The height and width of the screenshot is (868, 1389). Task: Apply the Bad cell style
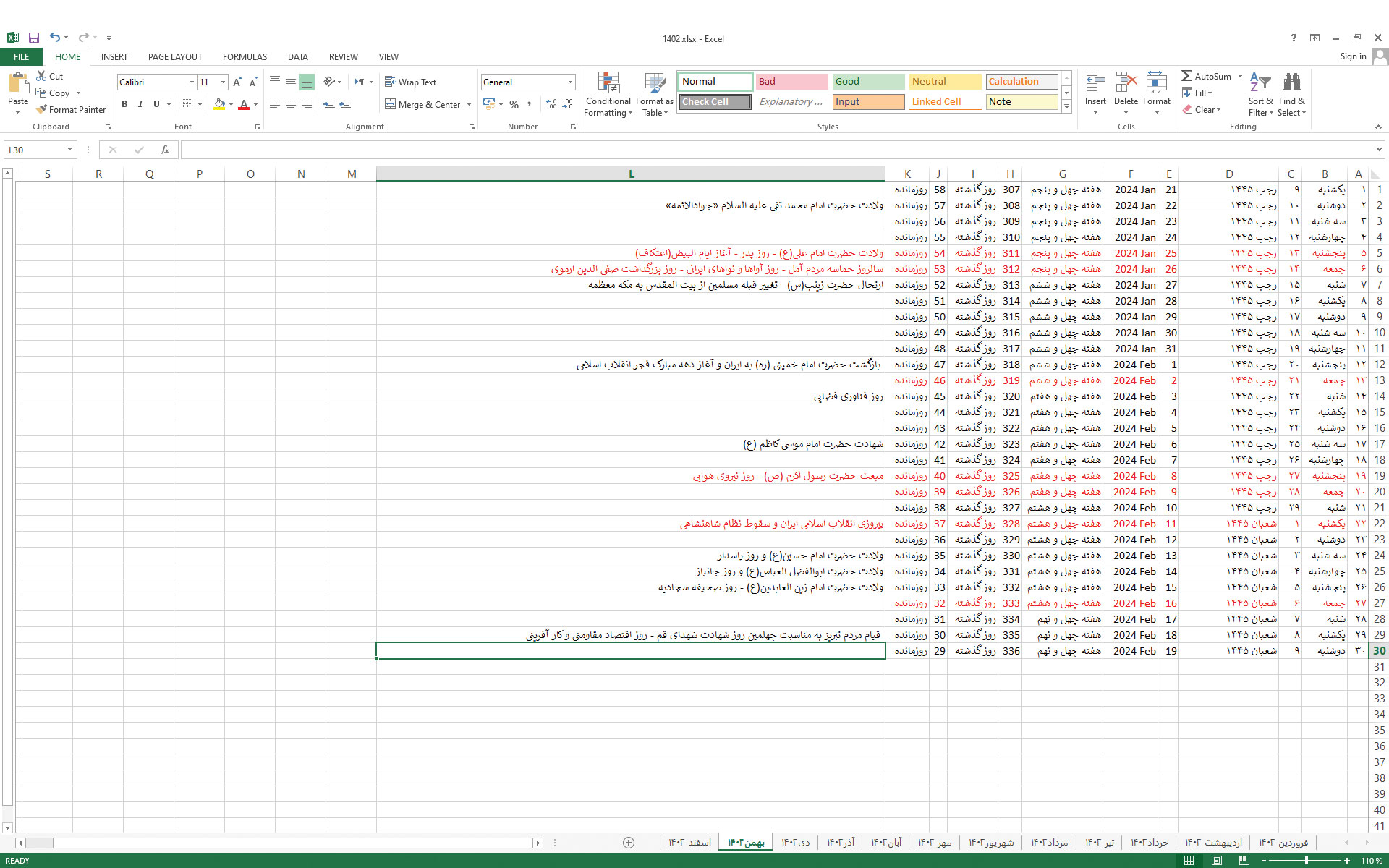click(x=791, y=81)
